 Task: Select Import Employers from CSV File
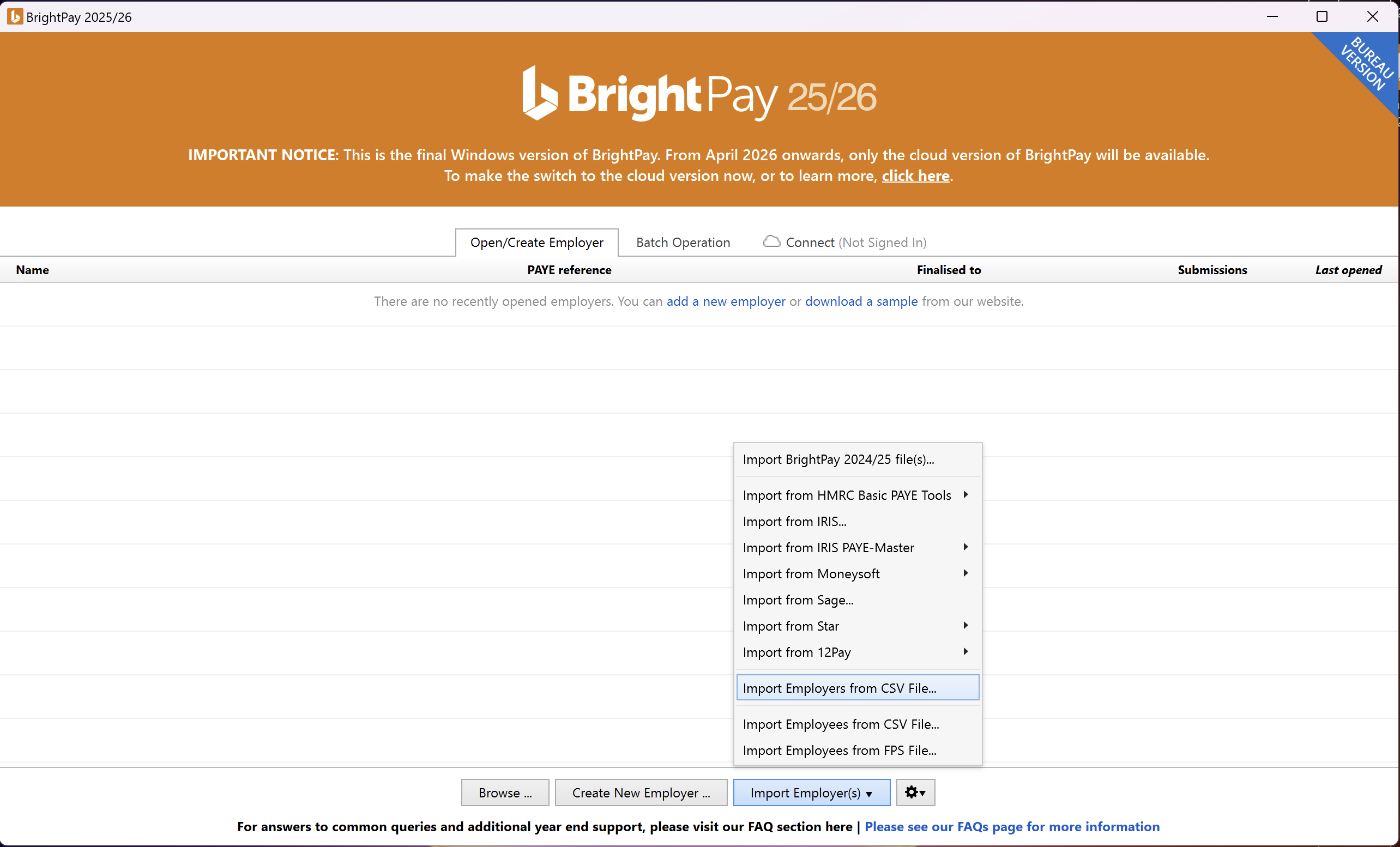(858, 687)
